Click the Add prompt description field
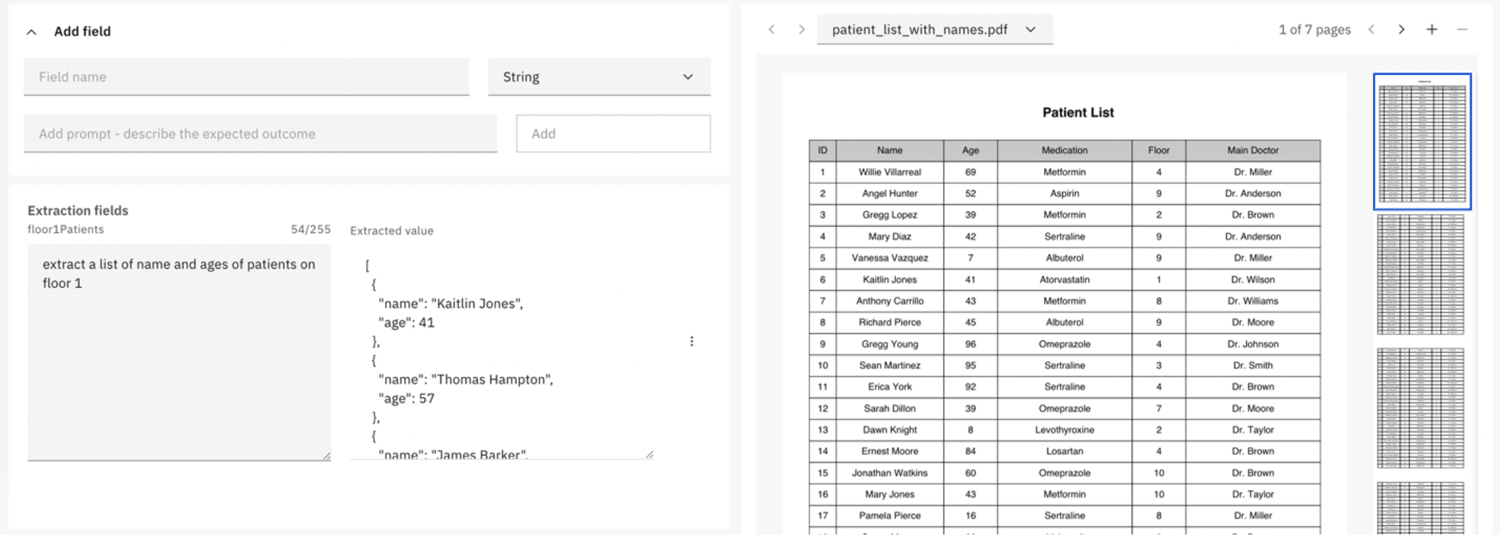1500x540 pixels. pyautogui.click(x=260, y=134)
